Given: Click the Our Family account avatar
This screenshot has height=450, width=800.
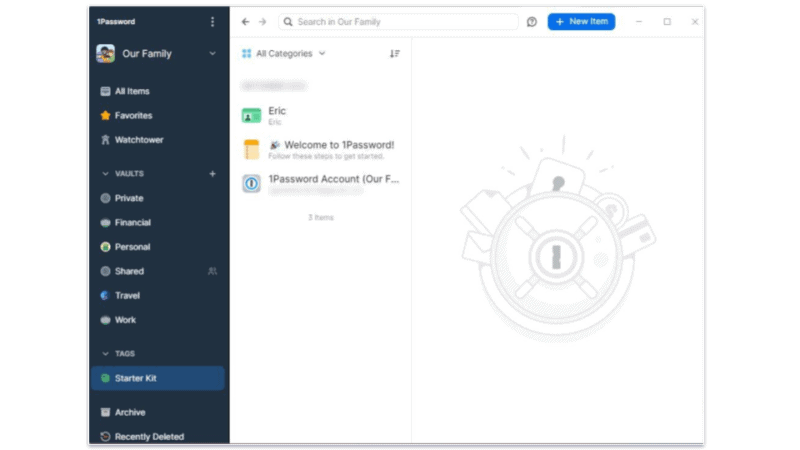Looking at the screenshot, I should [106, 54].
